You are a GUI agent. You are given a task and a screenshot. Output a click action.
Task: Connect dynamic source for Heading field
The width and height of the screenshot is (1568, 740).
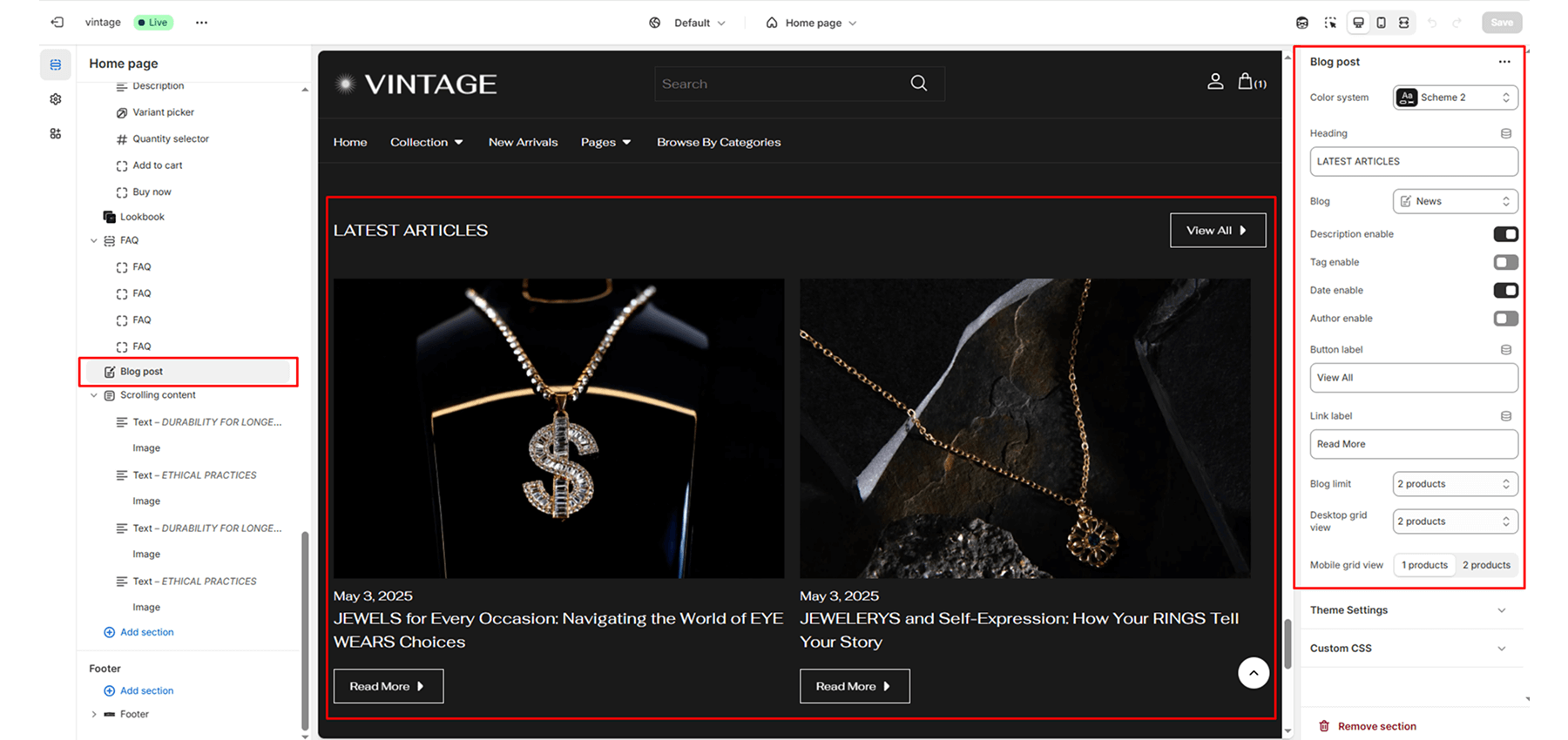(x=1506, y=133)
